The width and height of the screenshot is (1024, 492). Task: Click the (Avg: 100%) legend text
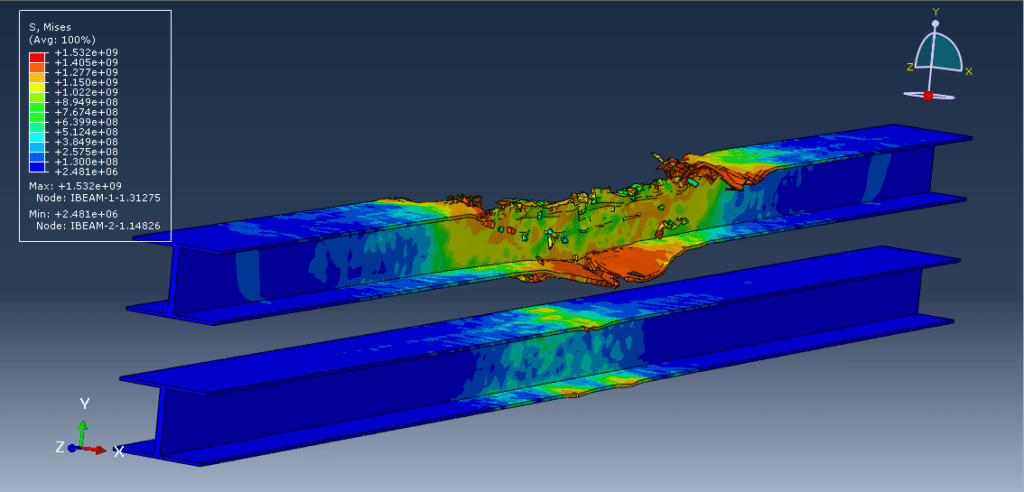(62, 38)
